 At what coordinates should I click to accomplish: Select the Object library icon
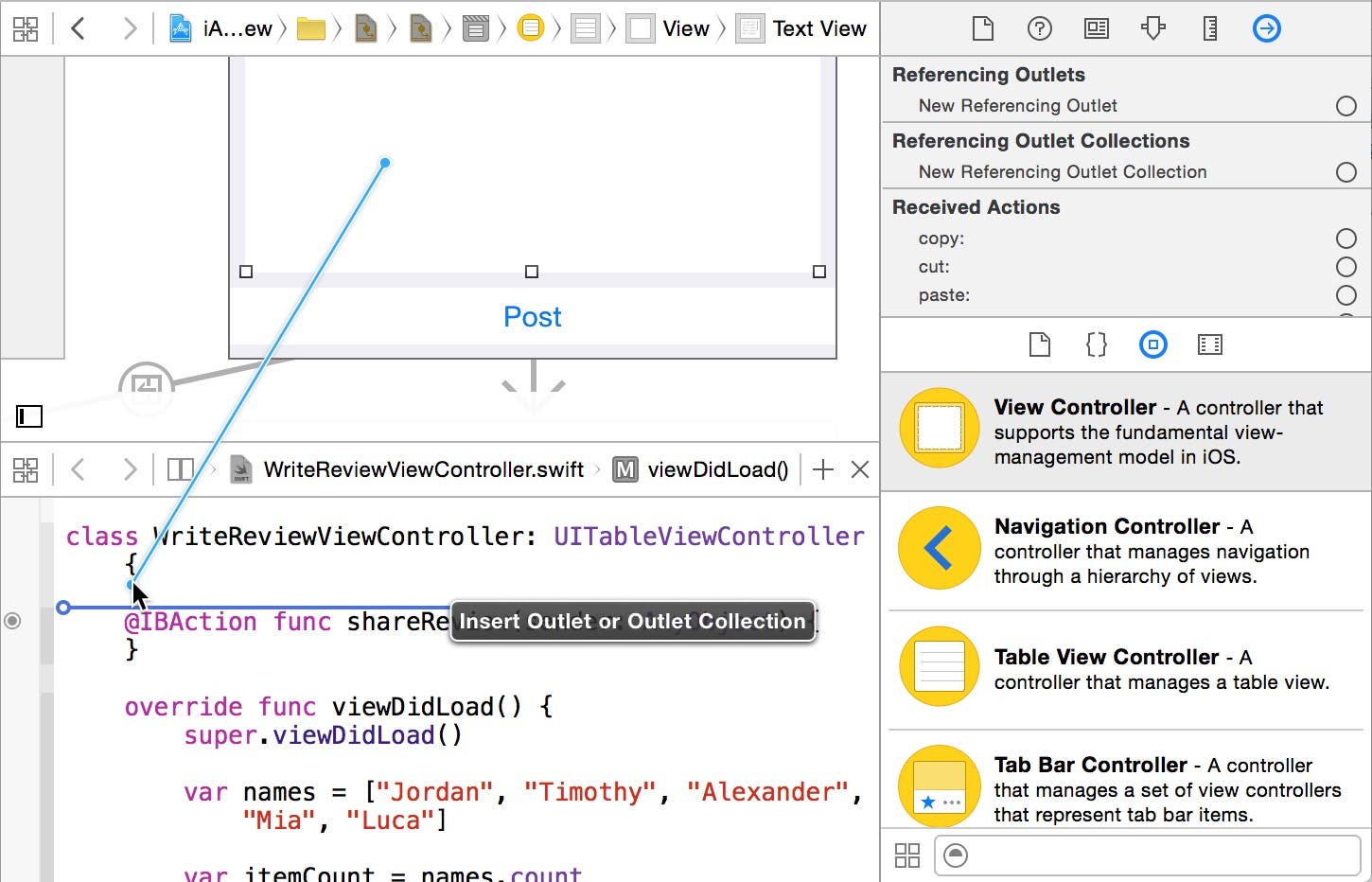coord(1152,344)
